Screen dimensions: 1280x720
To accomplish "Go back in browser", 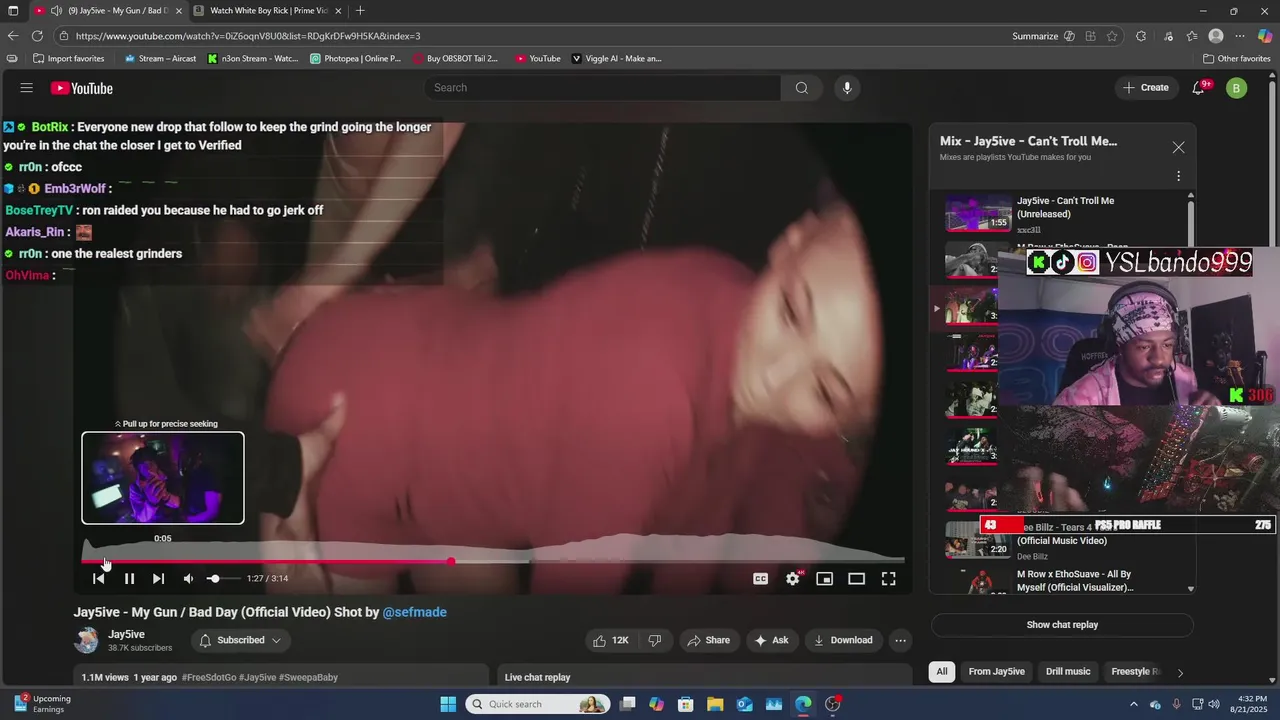I will click(x=13, y=36).
